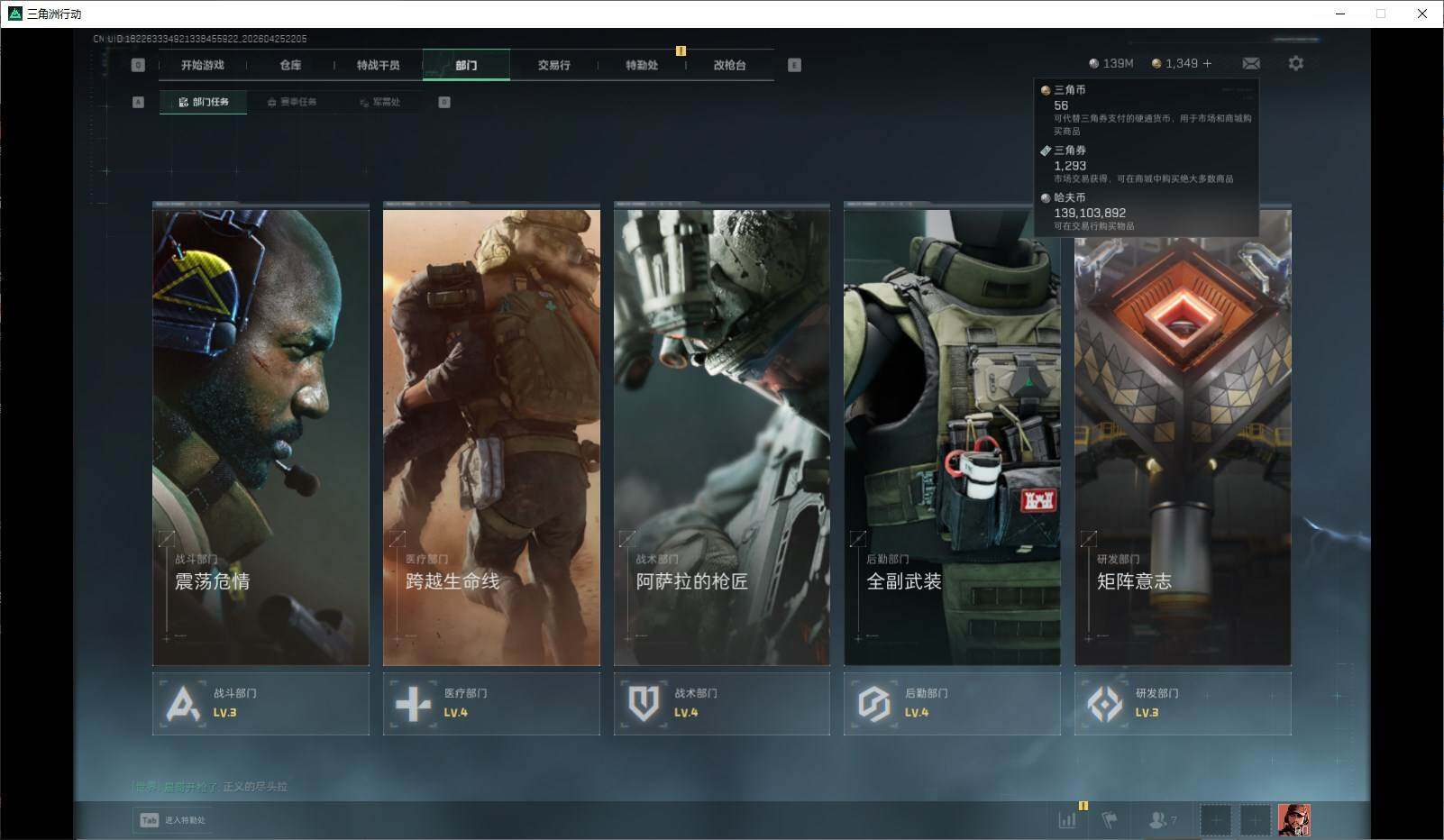Go to 交易行 tab
The image size is (1444, 840).
click(x=553, y=65)
